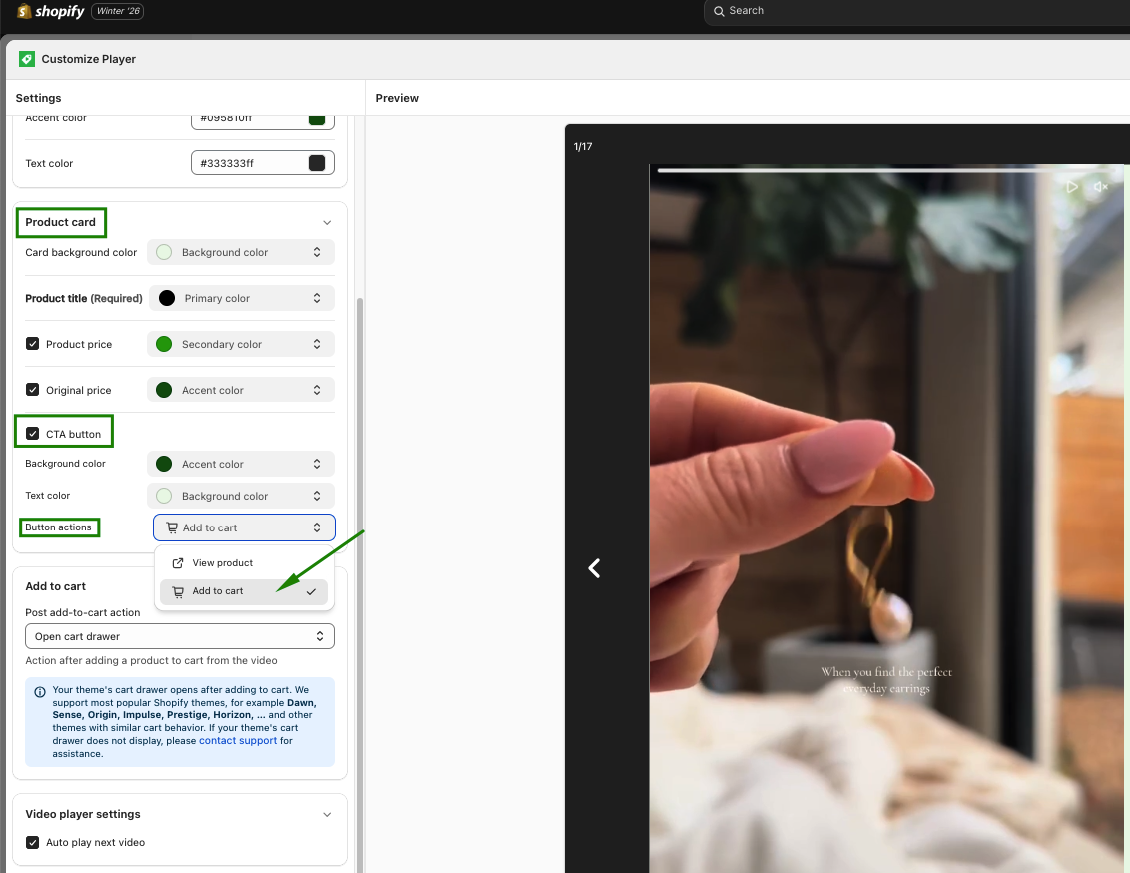
Task: Open the Product price Secondary color dropdown
Action: (x=241, y=345)
